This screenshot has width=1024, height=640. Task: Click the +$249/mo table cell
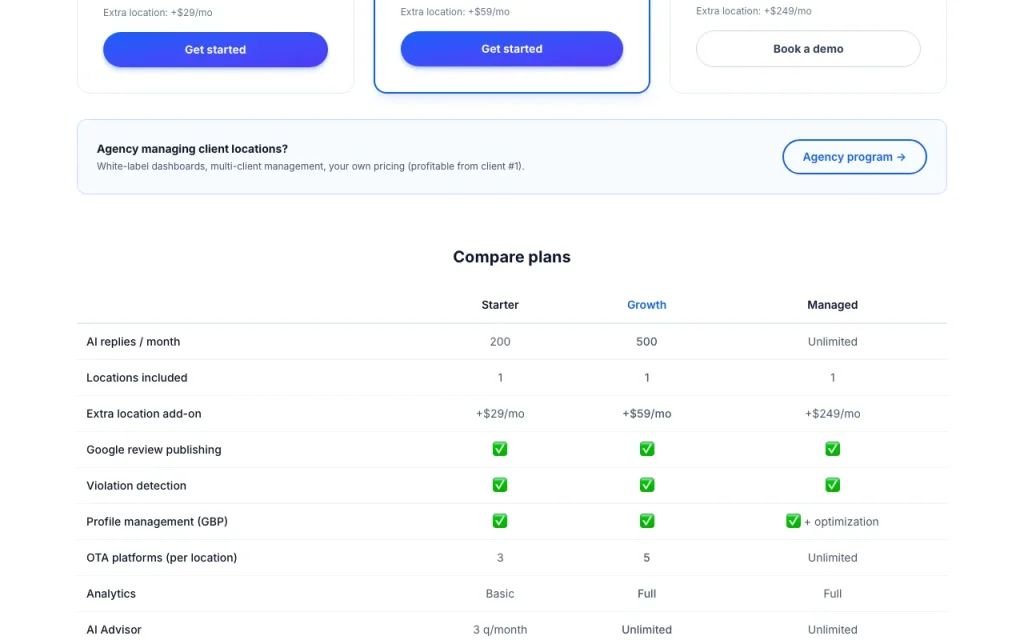(832, 413)
